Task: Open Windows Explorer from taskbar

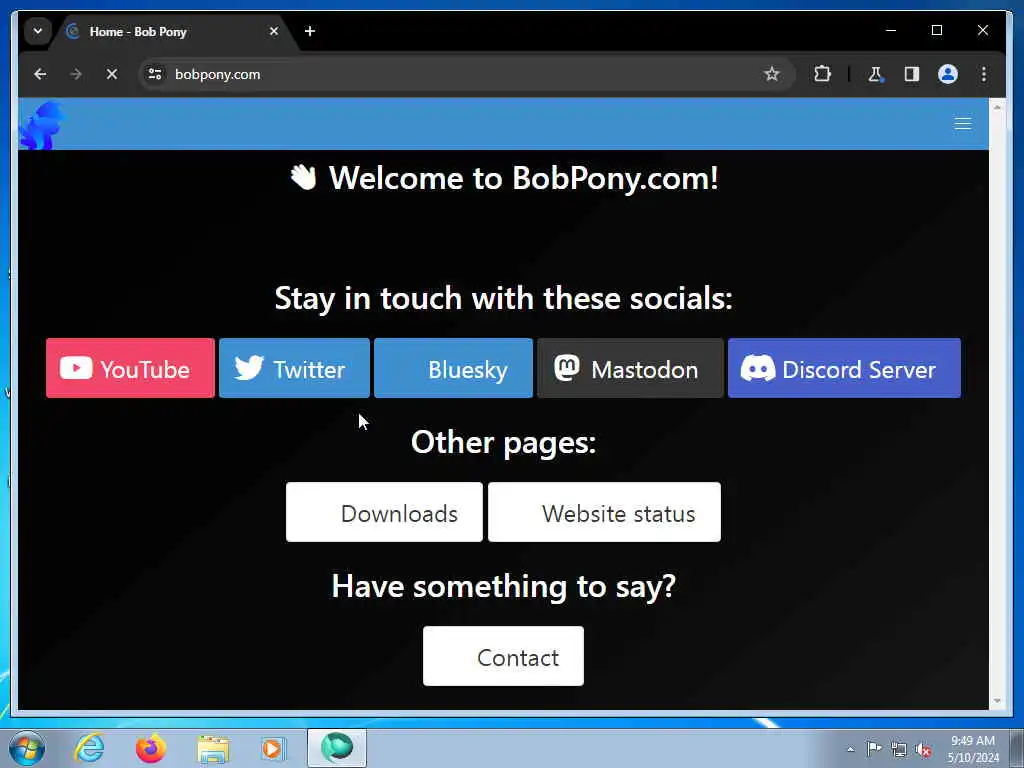Action: [x=213, y=748]
